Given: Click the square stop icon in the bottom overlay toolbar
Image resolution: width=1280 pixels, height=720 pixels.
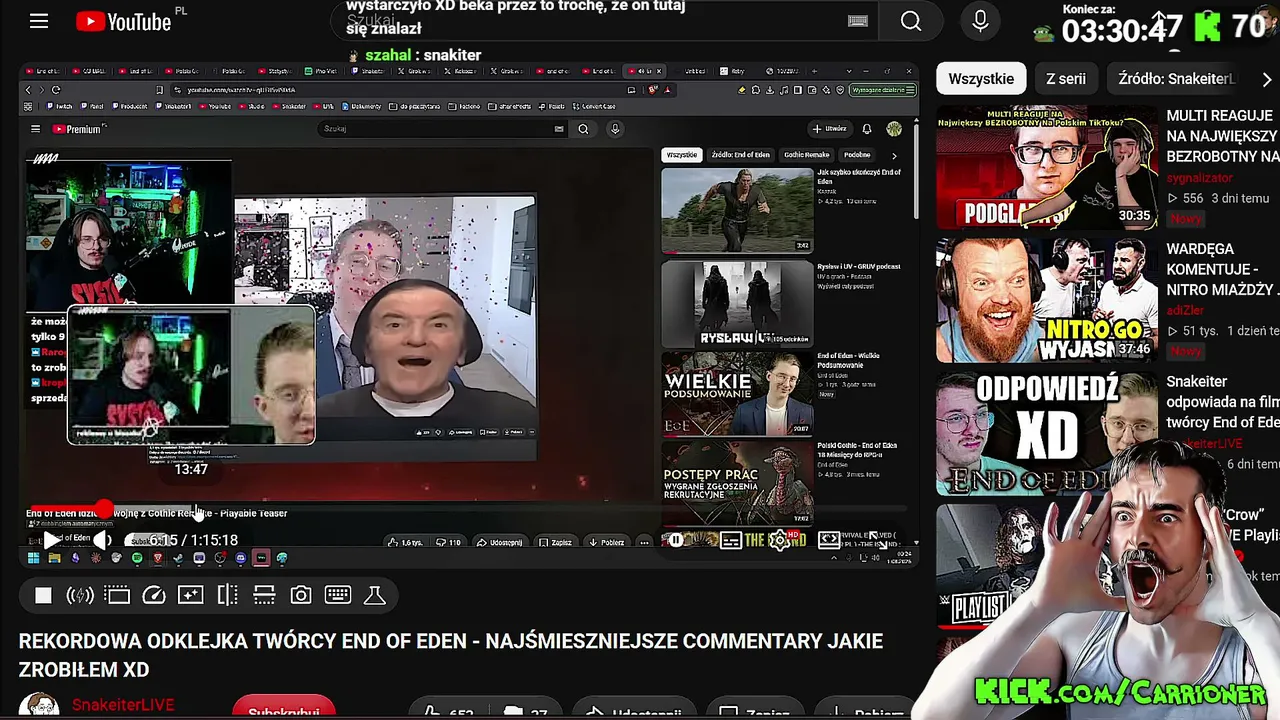Looking at the screenshot, I should [x=43, y=596].
